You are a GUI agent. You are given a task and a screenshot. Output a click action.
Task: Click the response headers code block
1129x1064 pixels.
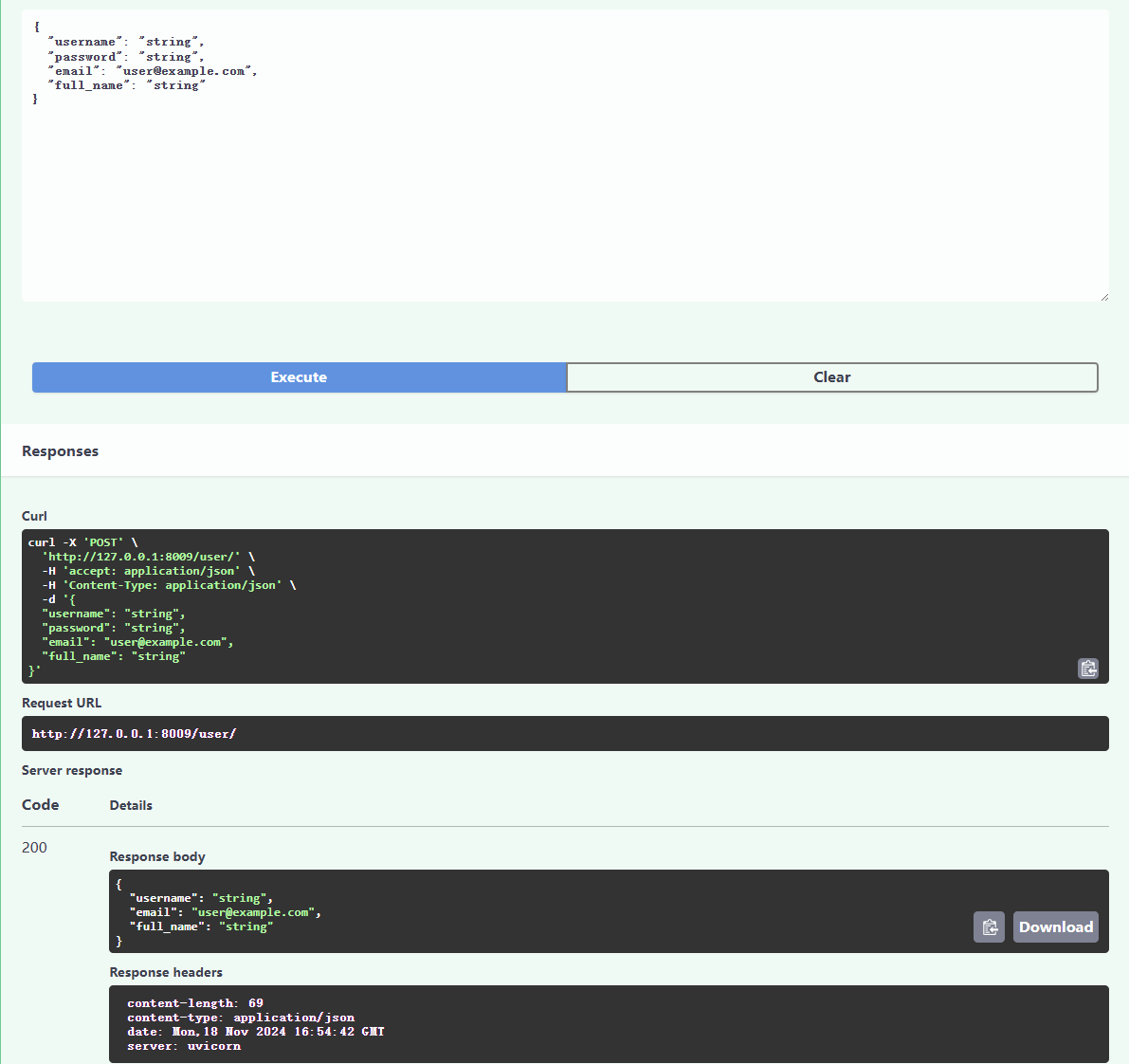tap(609, 1024)
